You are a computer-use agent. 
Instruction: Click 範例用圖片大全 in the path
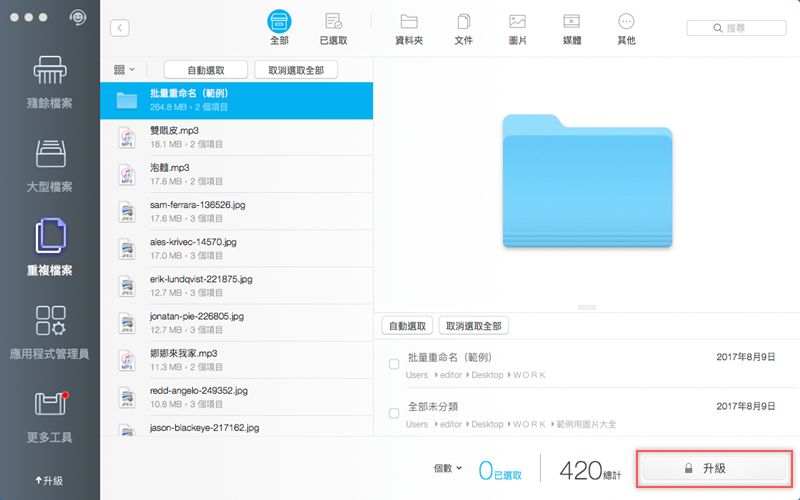click(586, 424)
